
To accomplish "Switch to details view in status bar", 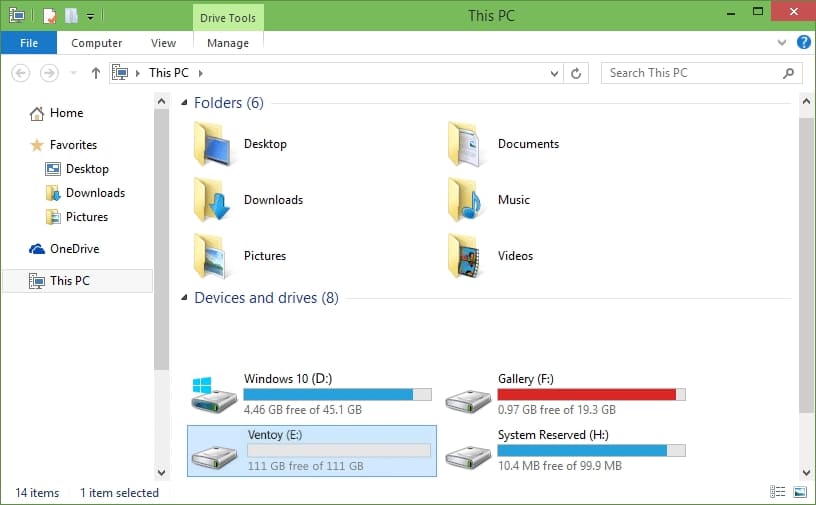I will [x=778, y=492].
